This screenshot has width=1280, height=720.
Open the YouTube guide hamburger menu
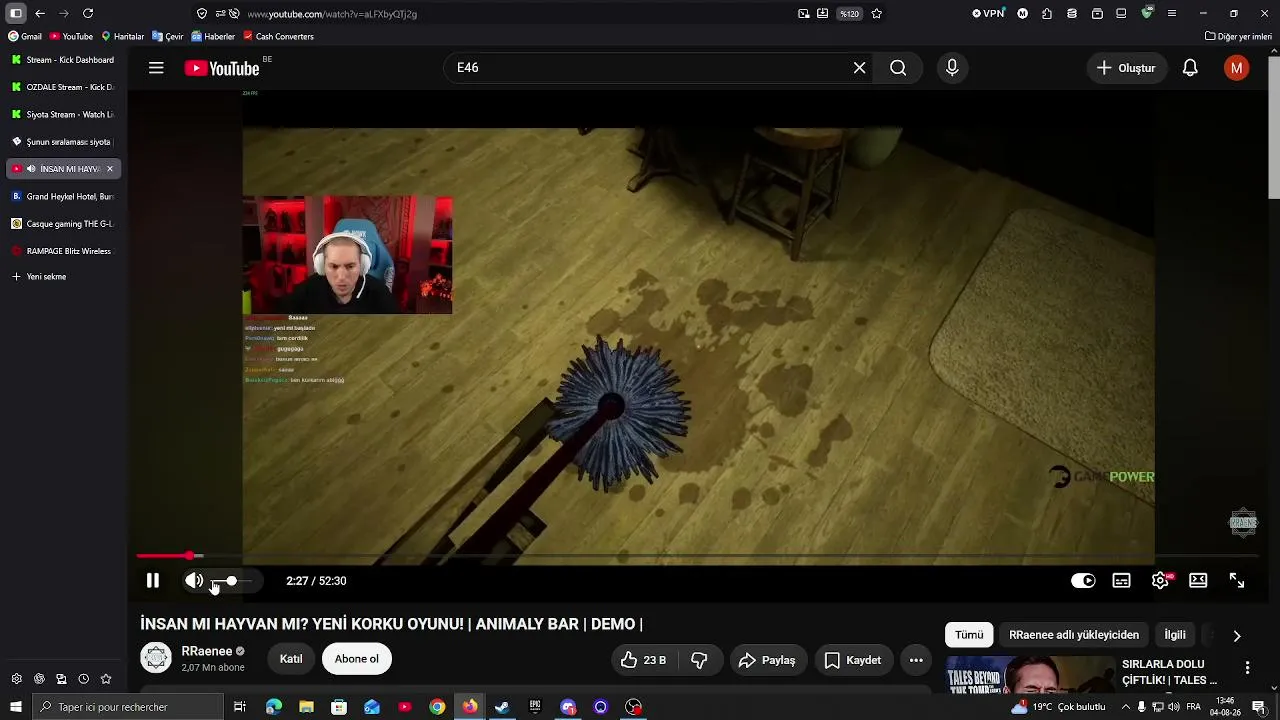coord(156,68)
